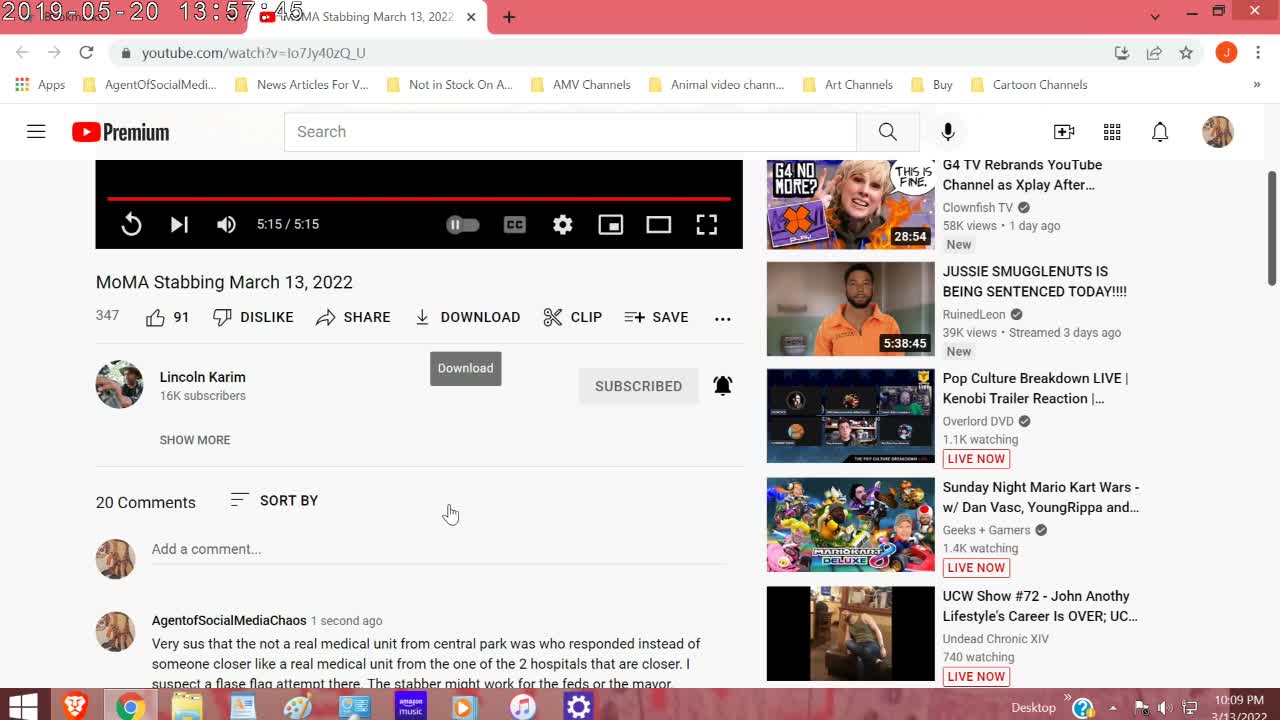The image size is (1280, 720).
Task: Click the red video progress bar
Action: pos(419,199)
